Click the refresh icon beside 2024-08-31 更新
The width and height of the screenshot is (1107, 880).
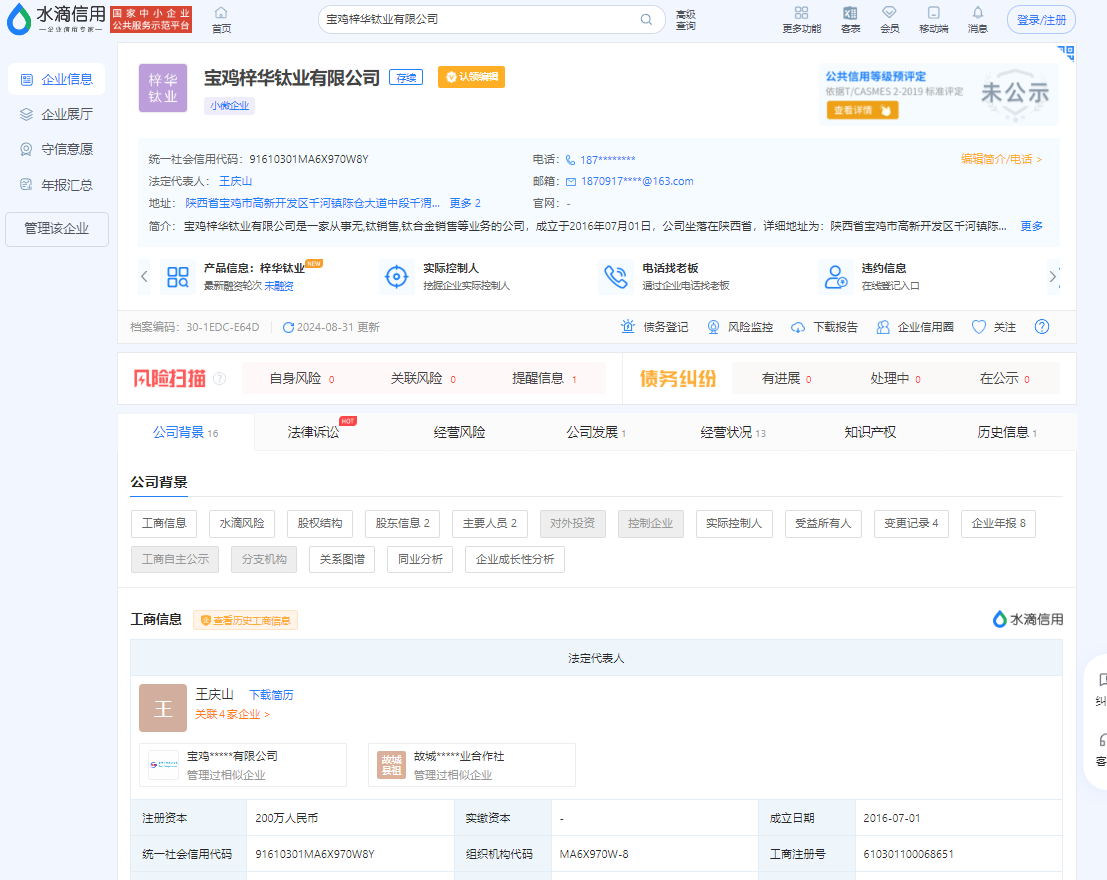pyautogui.click(x=288, y=328)
